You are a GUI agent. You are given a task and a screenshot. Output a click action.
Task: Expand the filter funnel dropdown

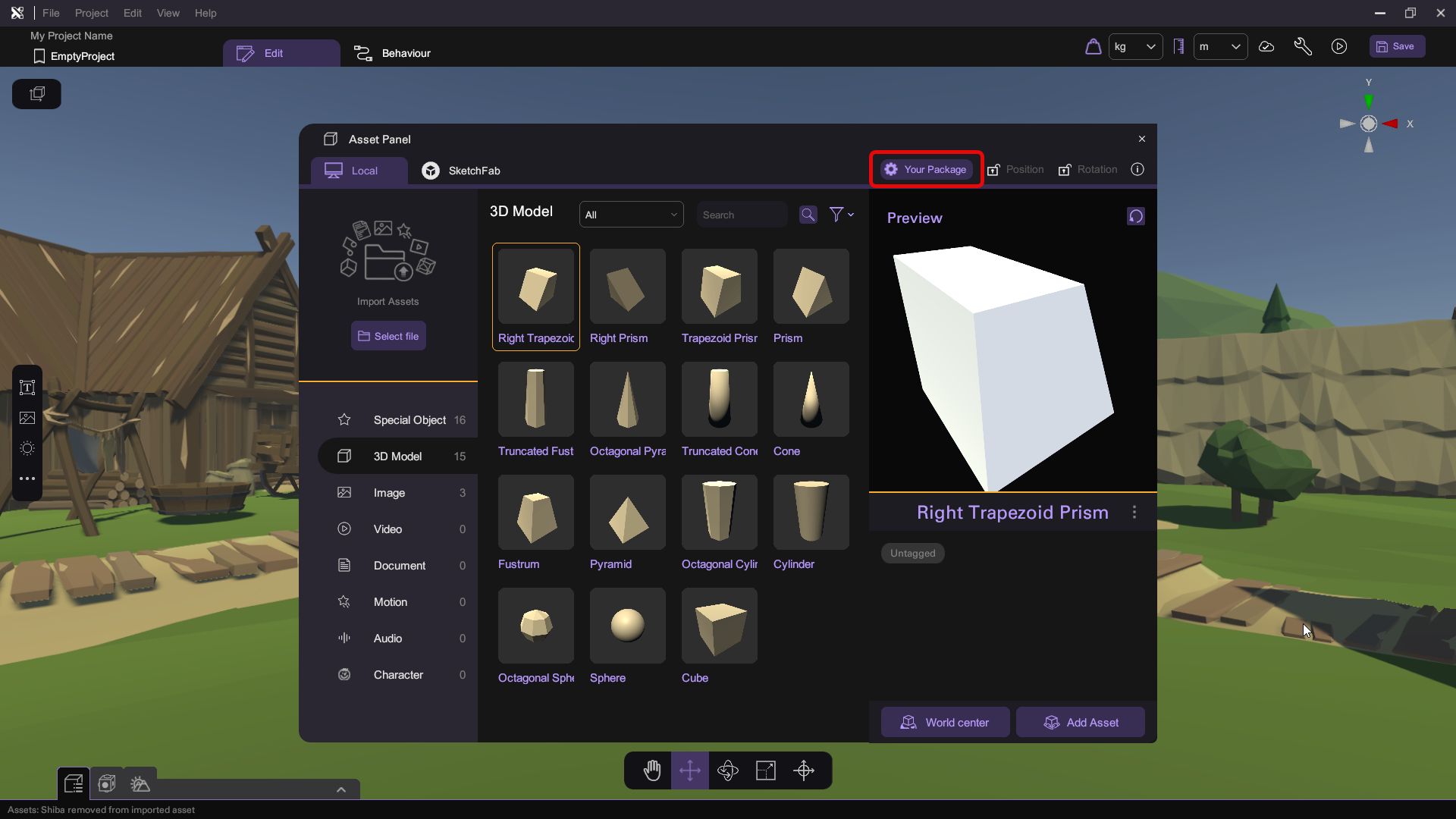tap(841, 215)
